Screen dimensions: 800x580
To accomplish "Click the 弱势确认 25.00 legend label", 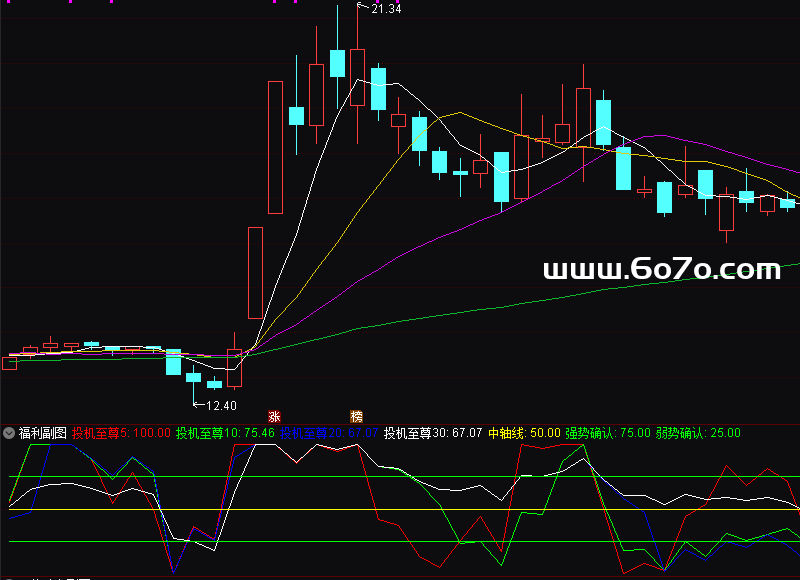I will 698,433.
